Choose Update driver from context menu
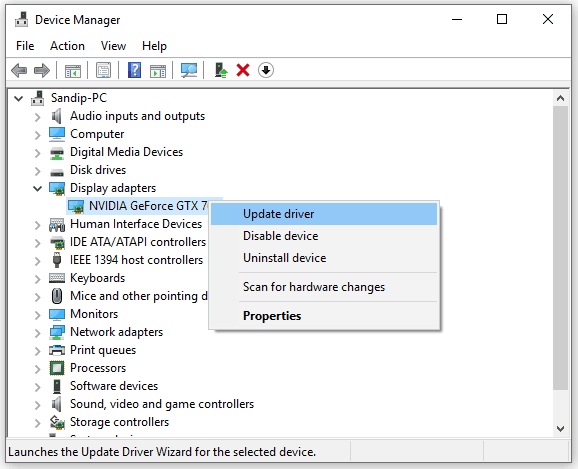 [x=324, y=214]
